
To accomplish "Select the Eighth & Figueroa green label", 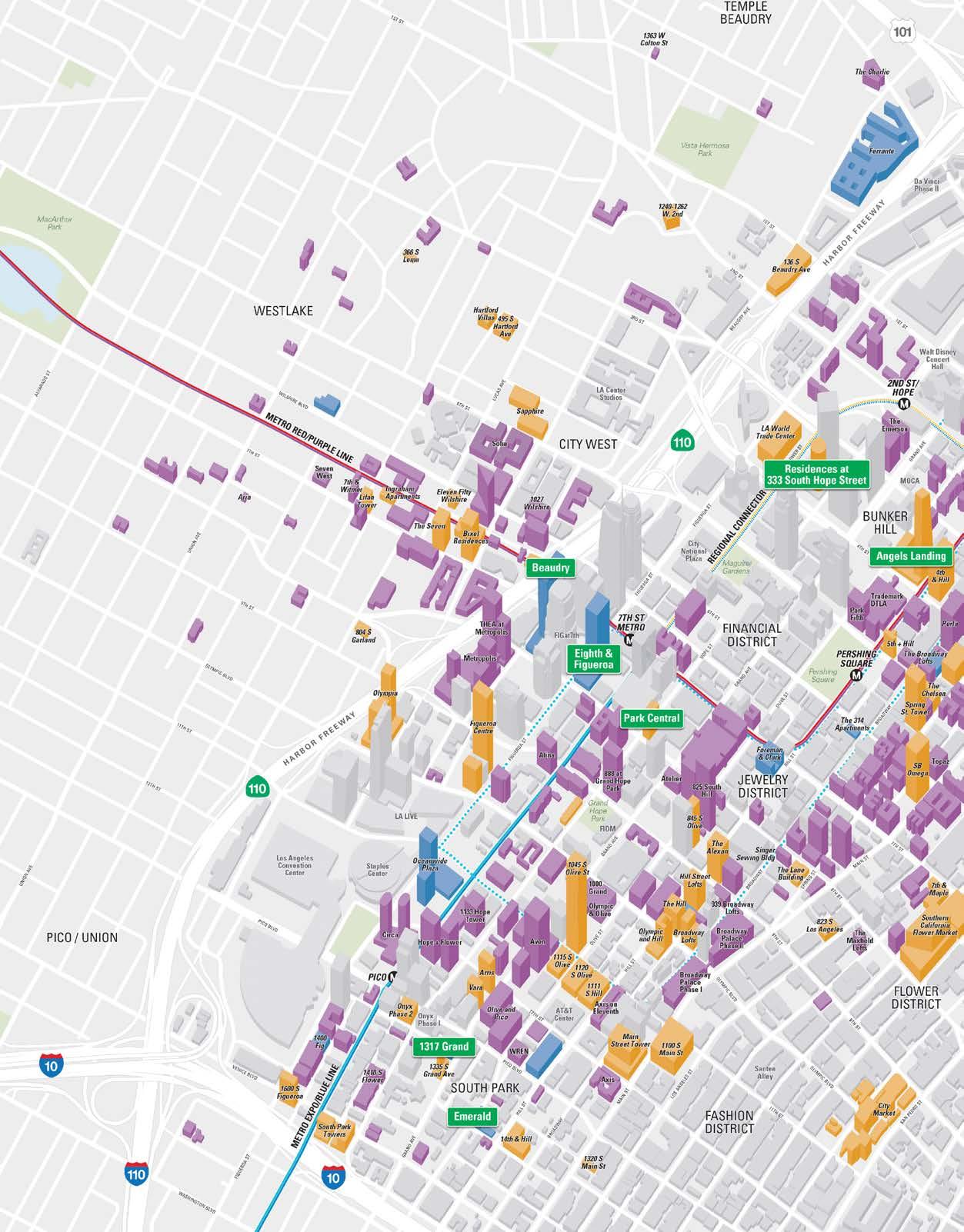I will click(593, 659).
